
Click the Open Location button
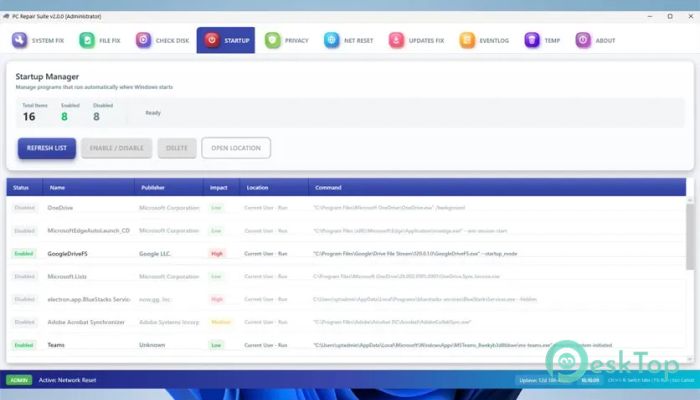click(x=236, y=148)
